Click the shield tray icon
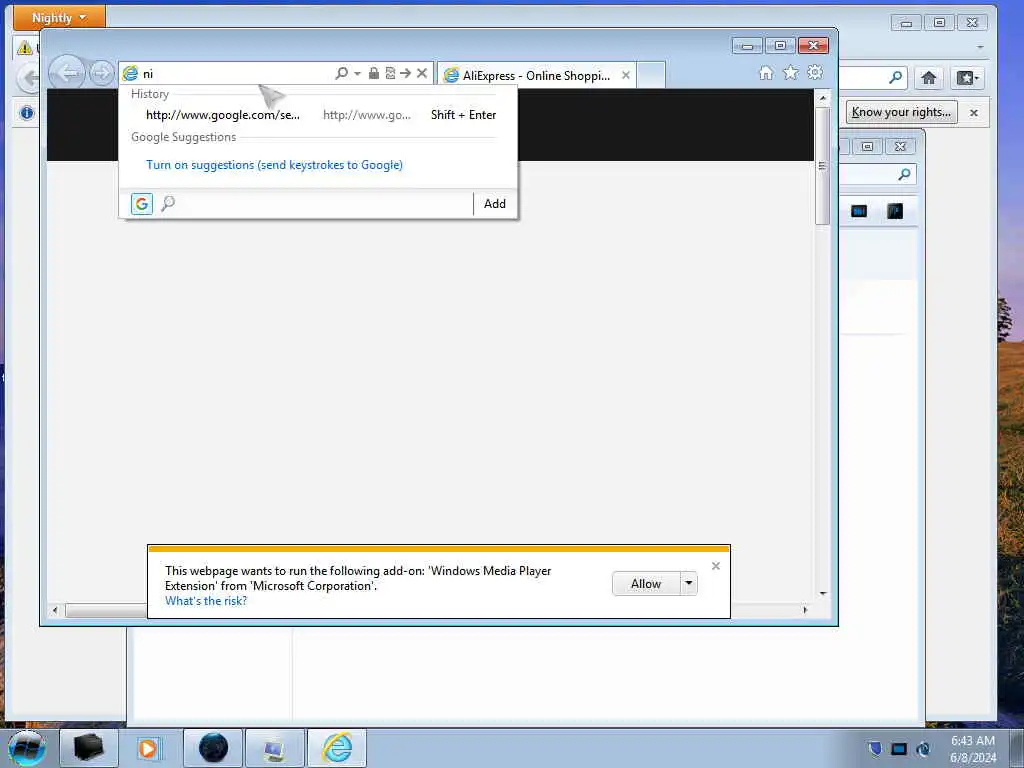The height and width of the screenshot is (768, 1024). 875,748
